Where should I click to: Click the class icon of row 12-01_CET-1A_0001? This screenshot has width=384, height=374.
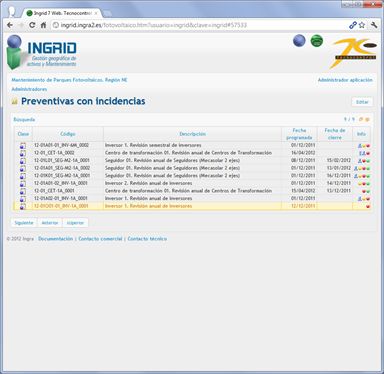pos(23,191)
